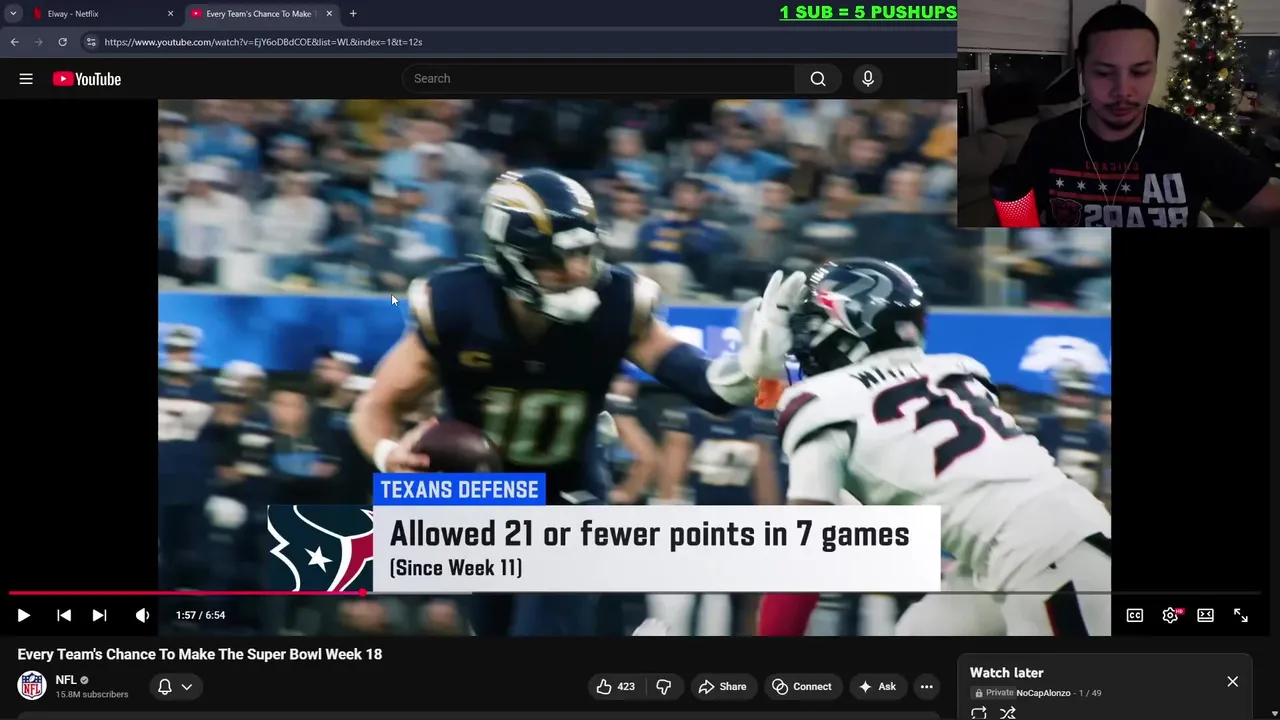Open the player settings gear

coord(1170,615)
